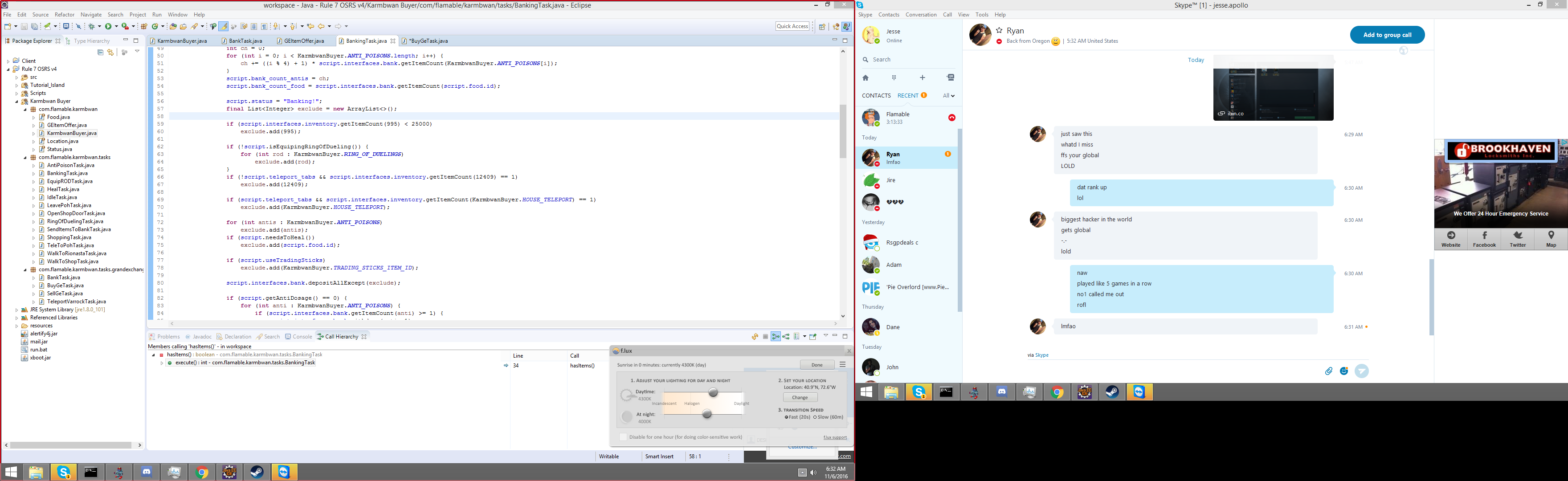The width and height of the screenshot is (1568, 481).
Task: Click the Daytime color temperature slider handle
Action: (x=713, y=392)
